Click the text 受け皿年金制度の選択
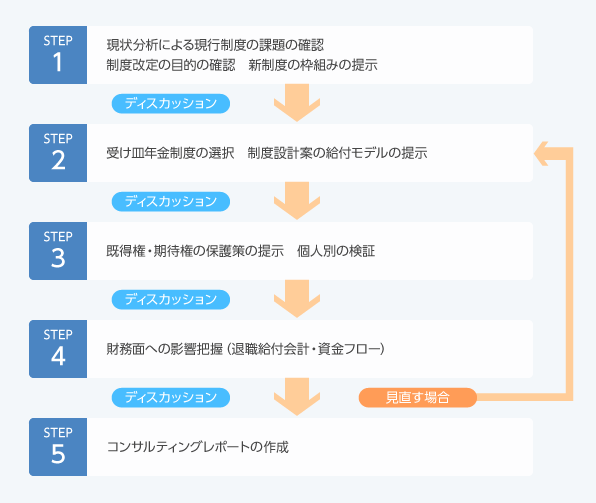 coord(170,153)
